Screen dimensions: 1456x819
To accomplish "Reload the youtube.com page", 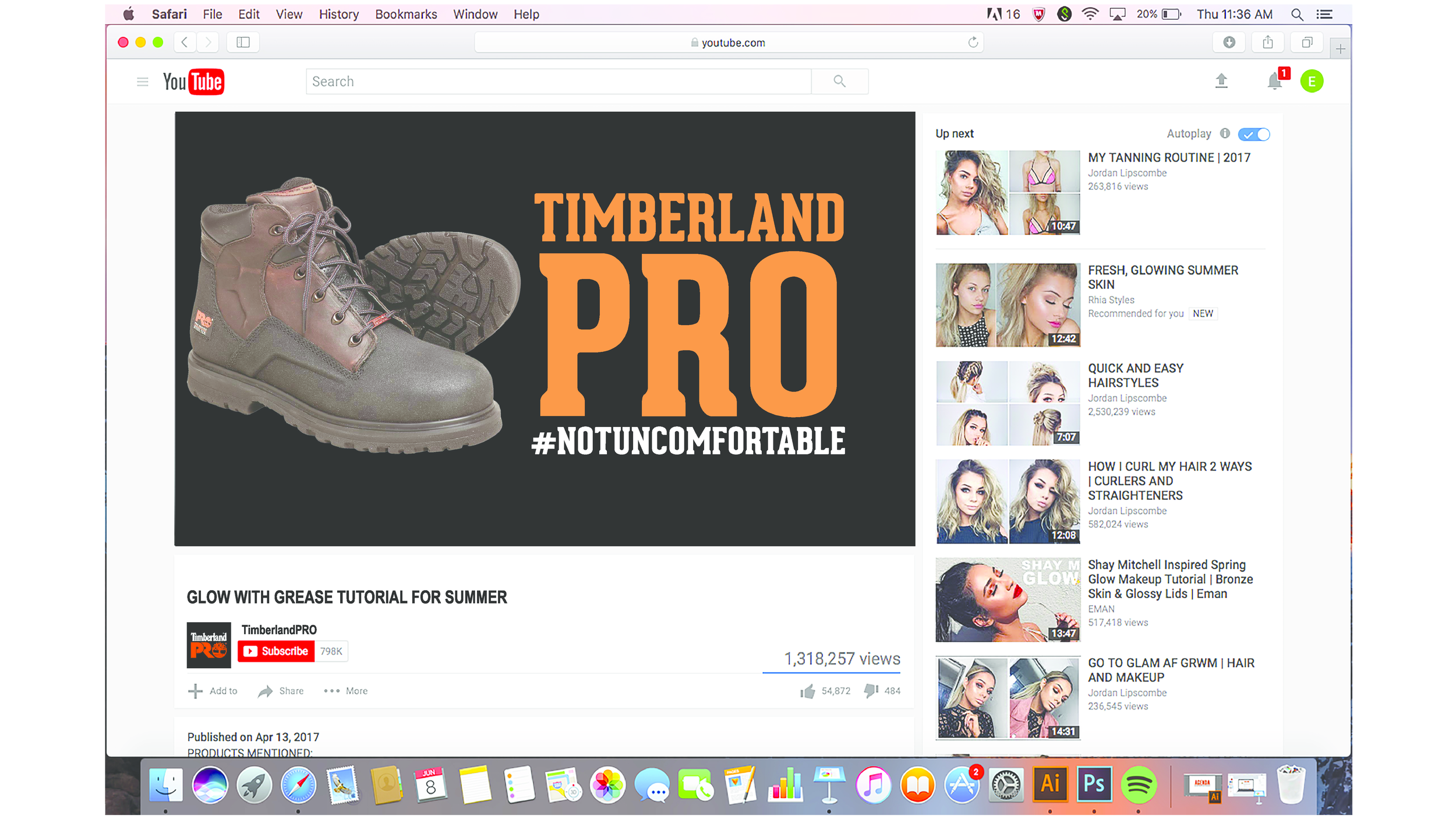I will (x=973, y=42).
